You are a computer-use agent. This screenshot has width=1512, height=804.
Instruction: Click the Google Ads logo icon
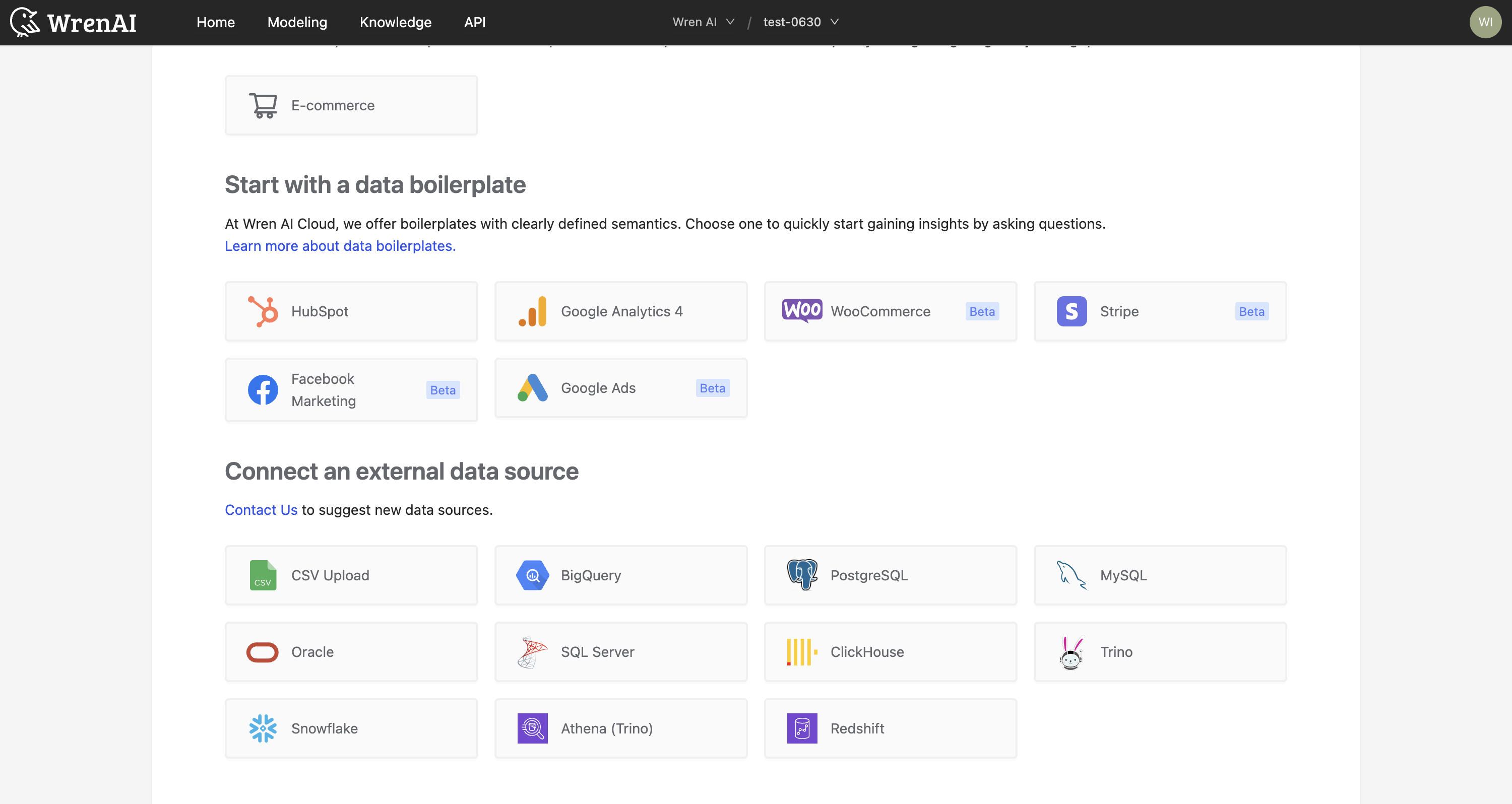[x=532, y=388]
